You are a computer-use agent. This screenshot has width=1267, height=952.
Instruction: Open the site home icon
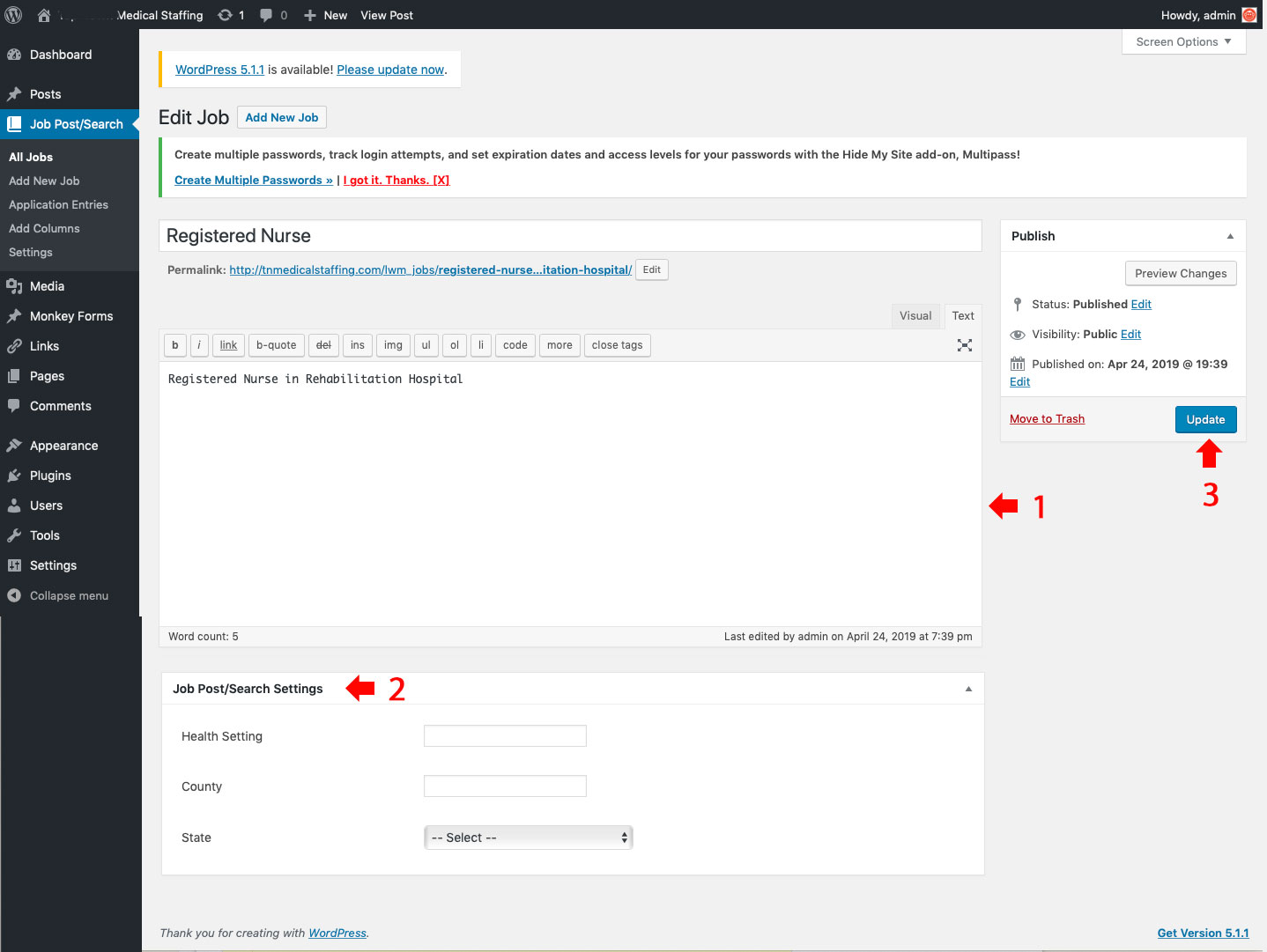pos(44,15)
